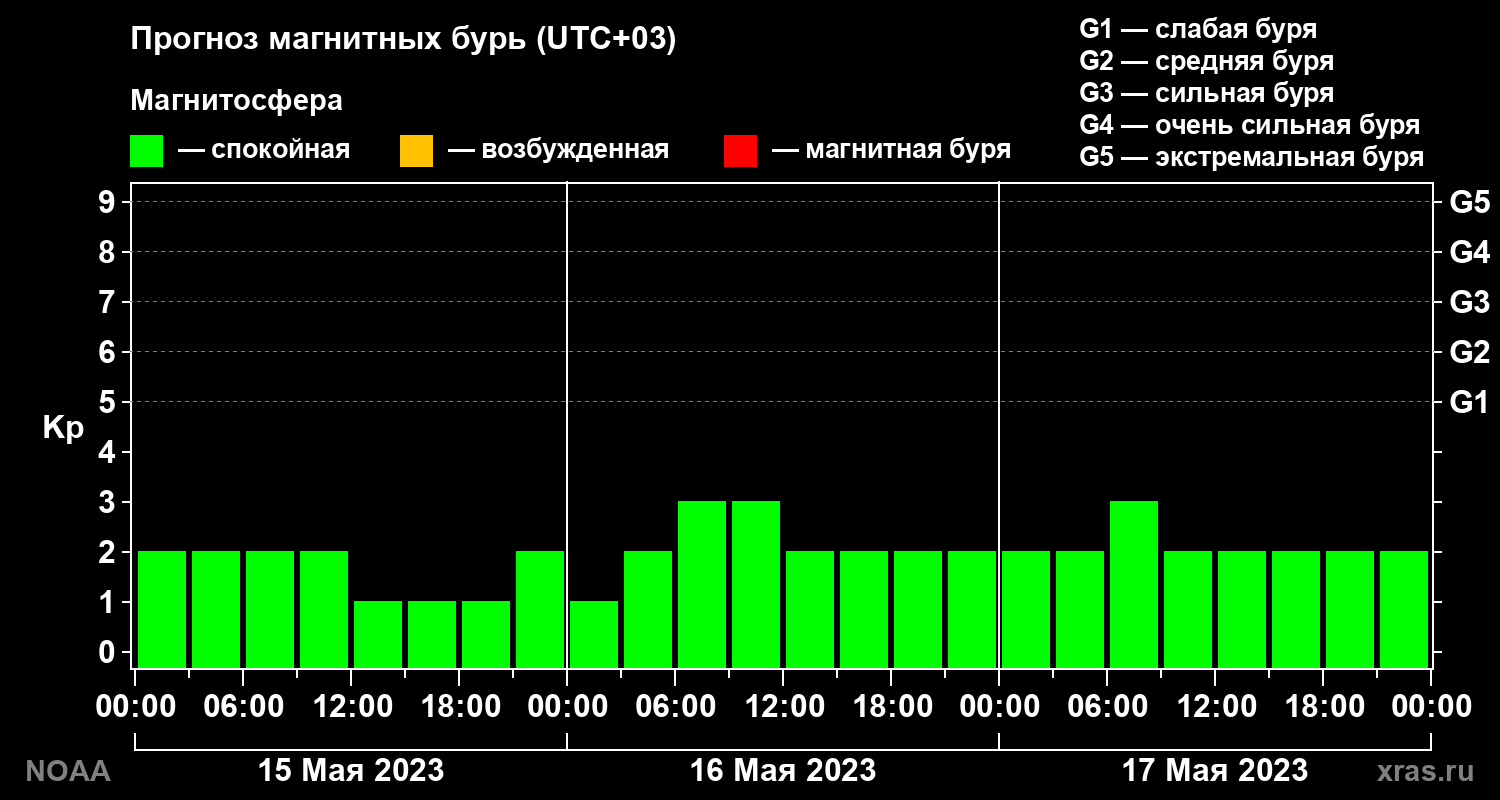Select the 17 May 06:00 bar with Kp 3
The width and height of the screenshot is (1500, 800).
(x=1134, y=584)
